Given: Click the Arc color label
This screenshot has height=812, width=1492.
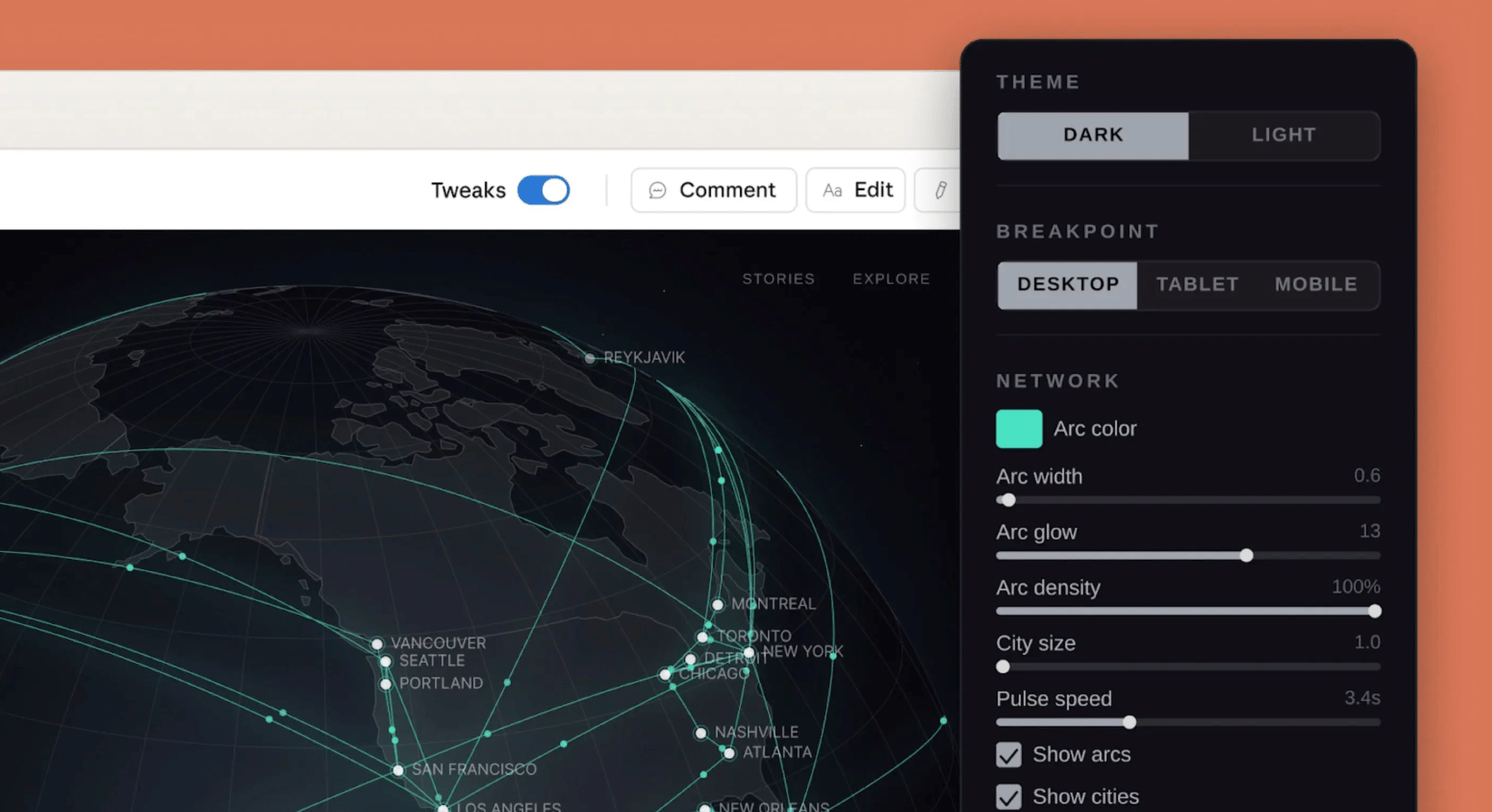Looking at the screenshot, I should [1095, 429].
